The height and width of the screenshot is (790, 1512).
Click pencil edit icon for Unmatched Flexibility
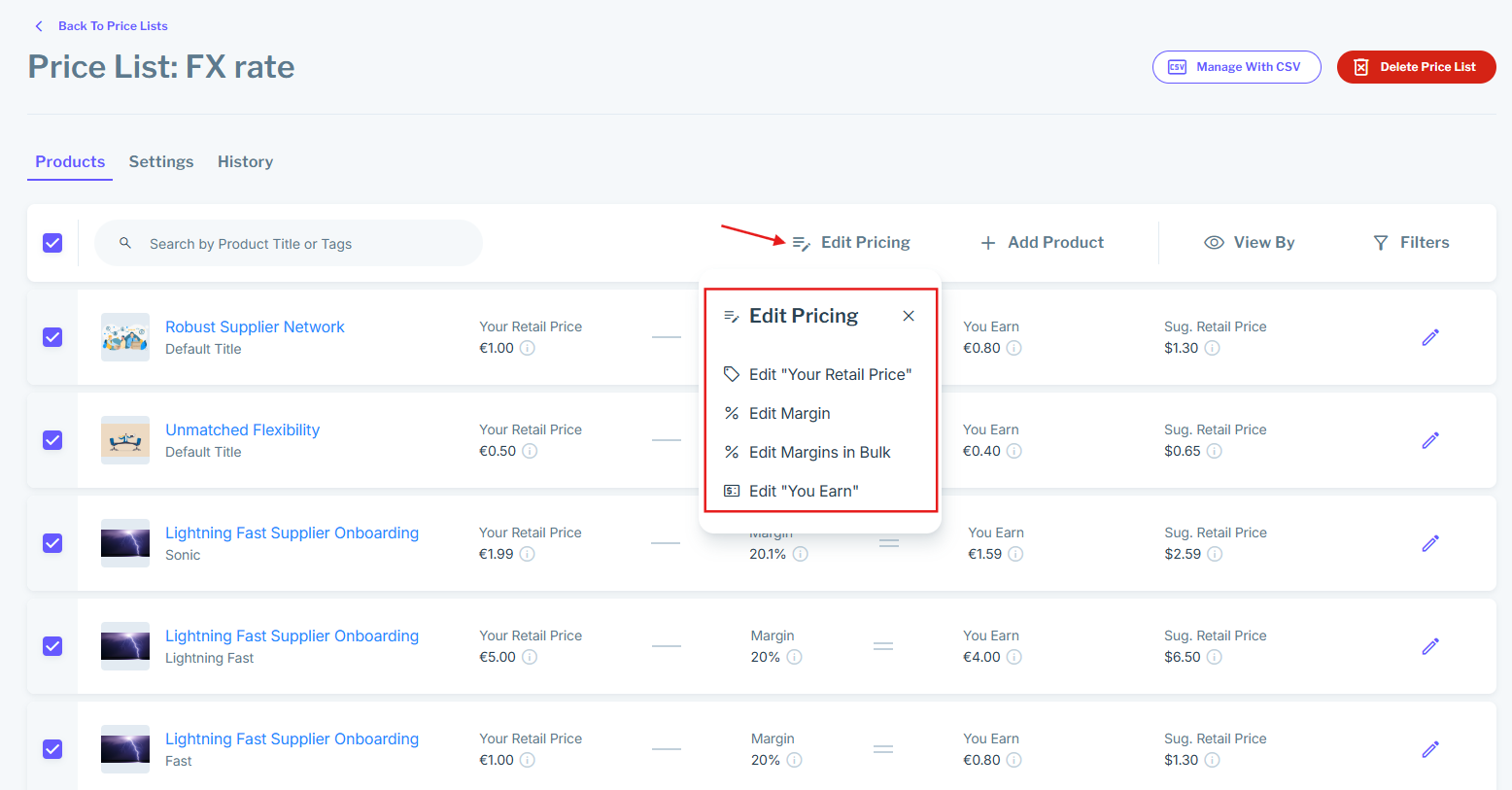(x=1430, y=440)
